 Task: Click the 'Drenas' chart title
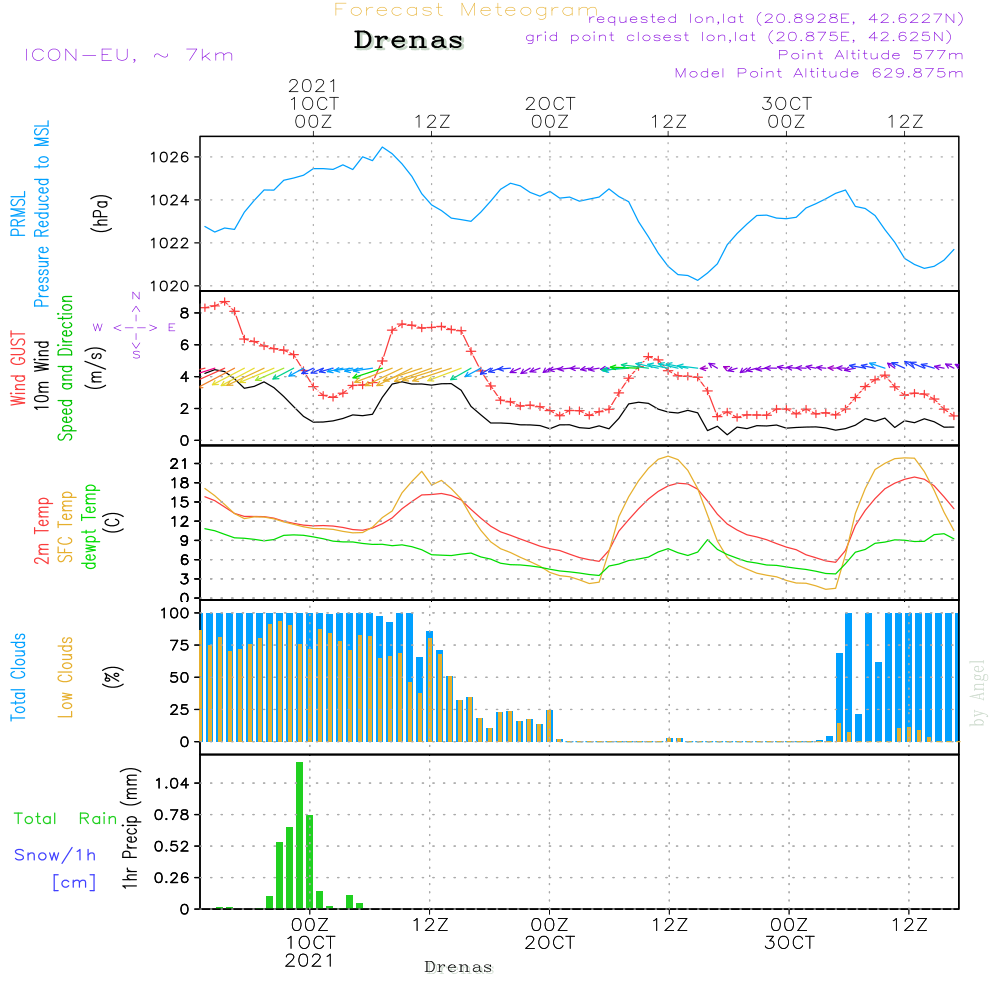click(409, 40)
